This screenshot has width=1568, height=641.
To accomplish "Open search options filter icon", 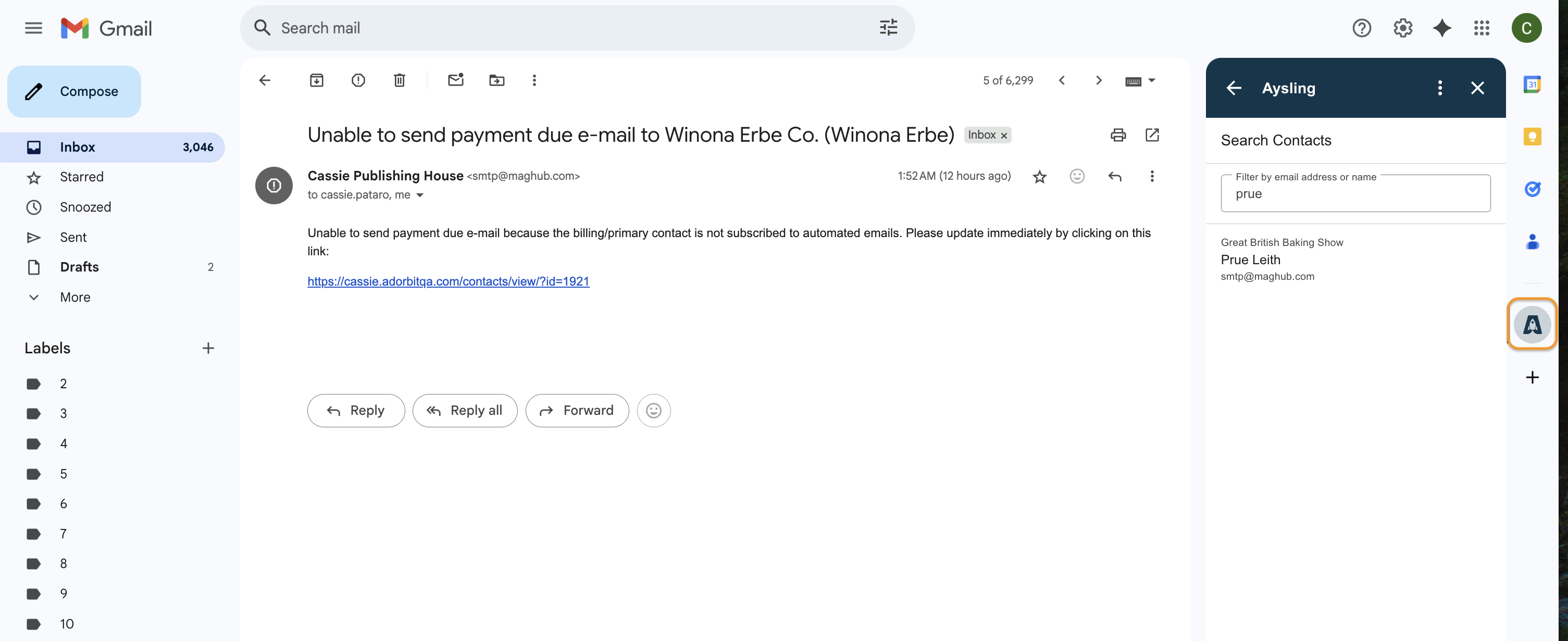I will (888, 28).
